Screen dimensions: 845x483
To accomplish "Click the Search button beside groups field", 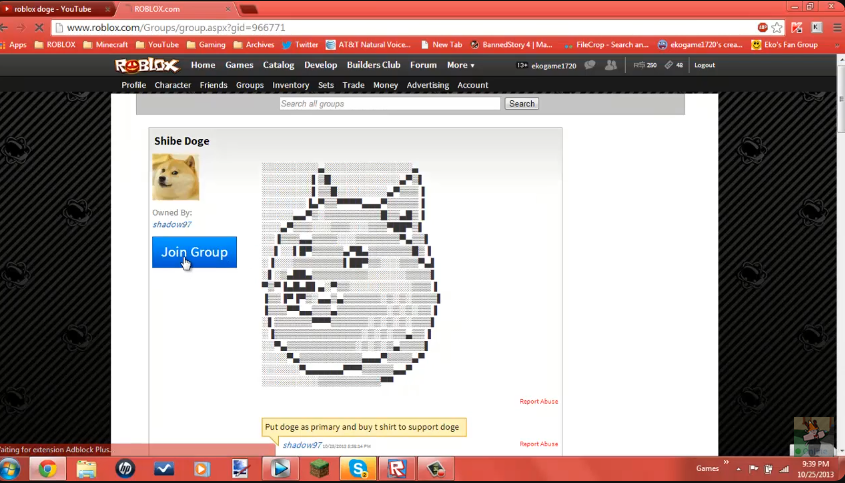I will [521, 103].
